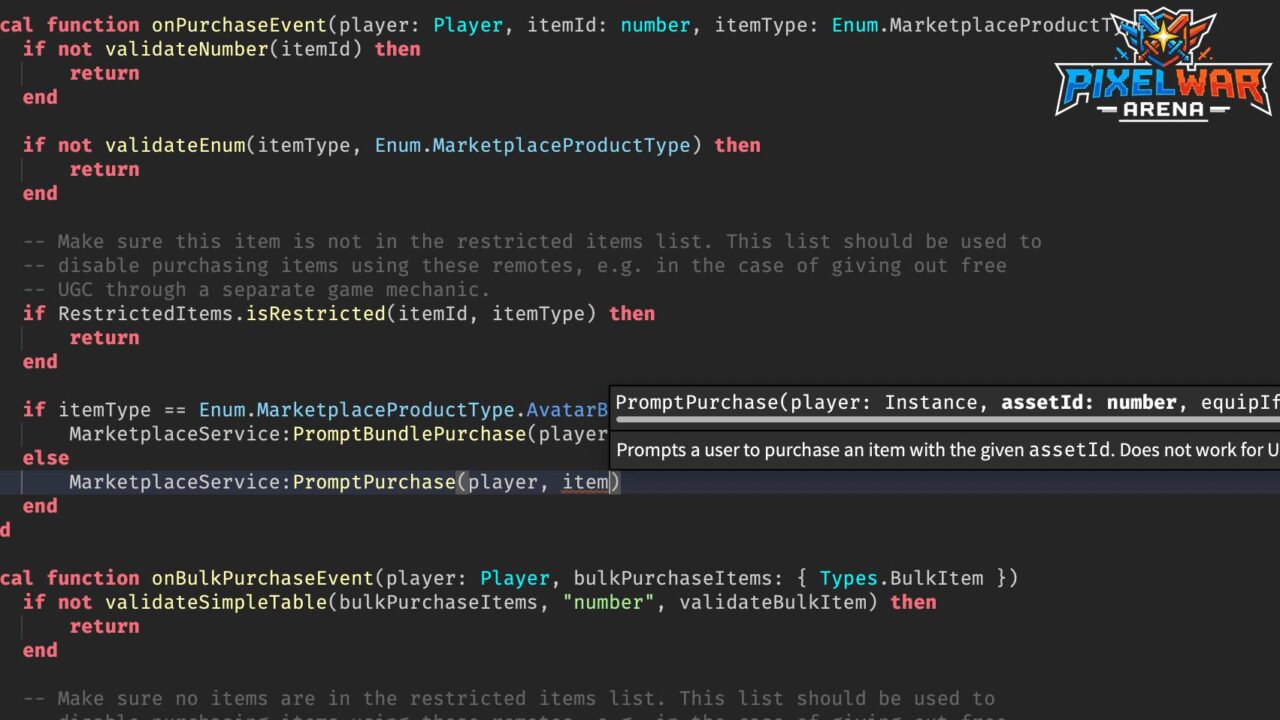
Task: Click 'return' beneath the validateSimpleTable check
Action: (x=105, y=626)
